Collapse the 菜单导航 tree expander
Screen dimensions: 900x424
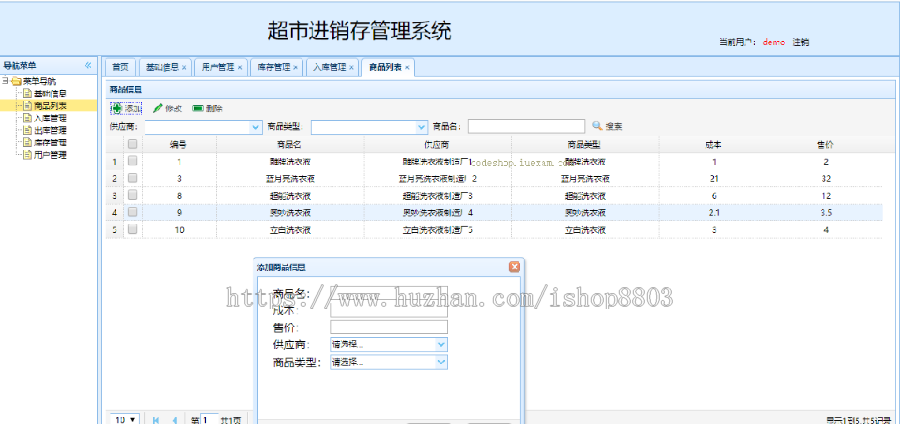pos(5,81)
